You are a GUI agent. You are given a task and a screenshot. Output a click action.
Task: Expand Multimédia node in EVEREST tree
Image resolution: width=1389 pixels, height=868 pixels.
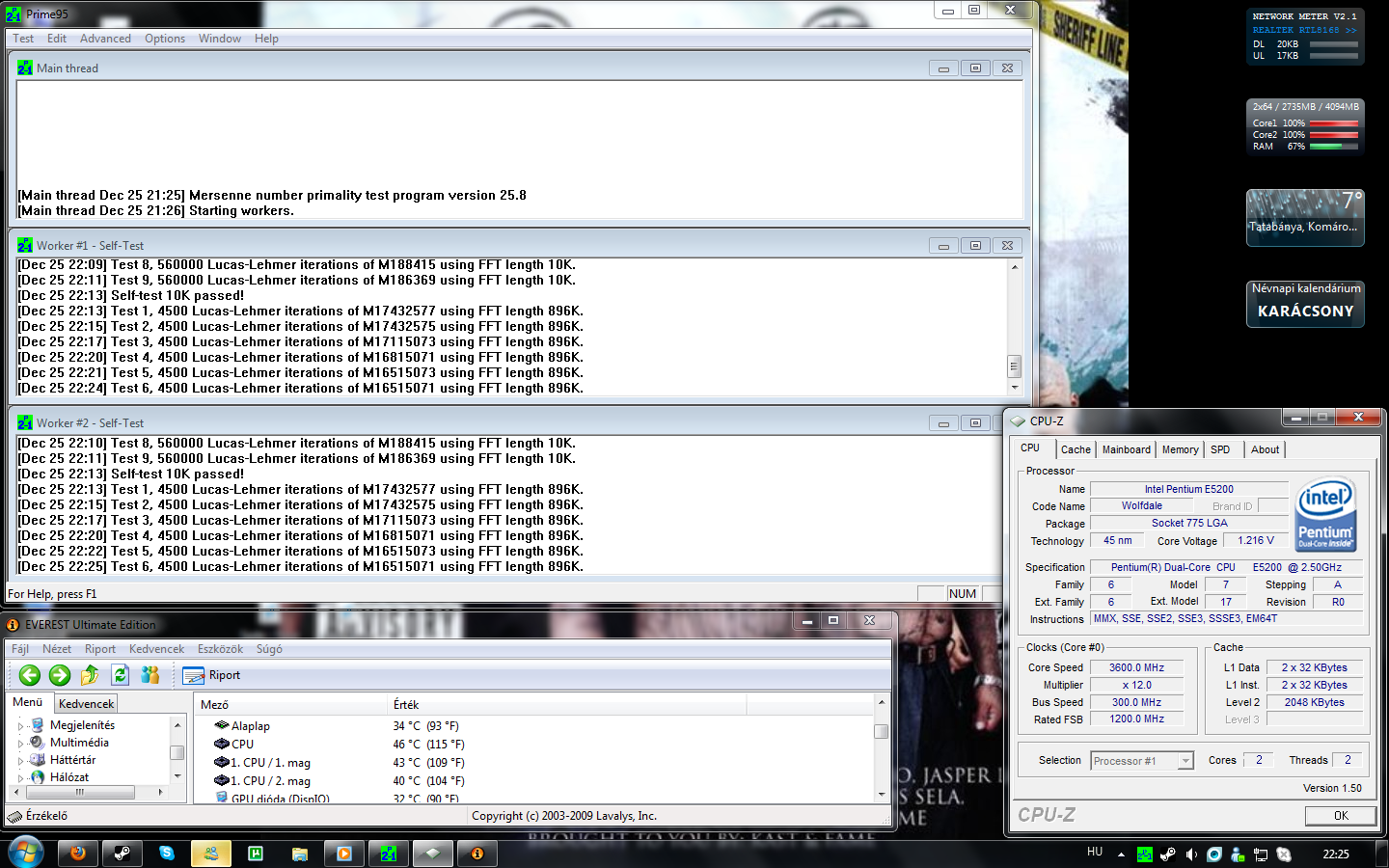(20, 744)
